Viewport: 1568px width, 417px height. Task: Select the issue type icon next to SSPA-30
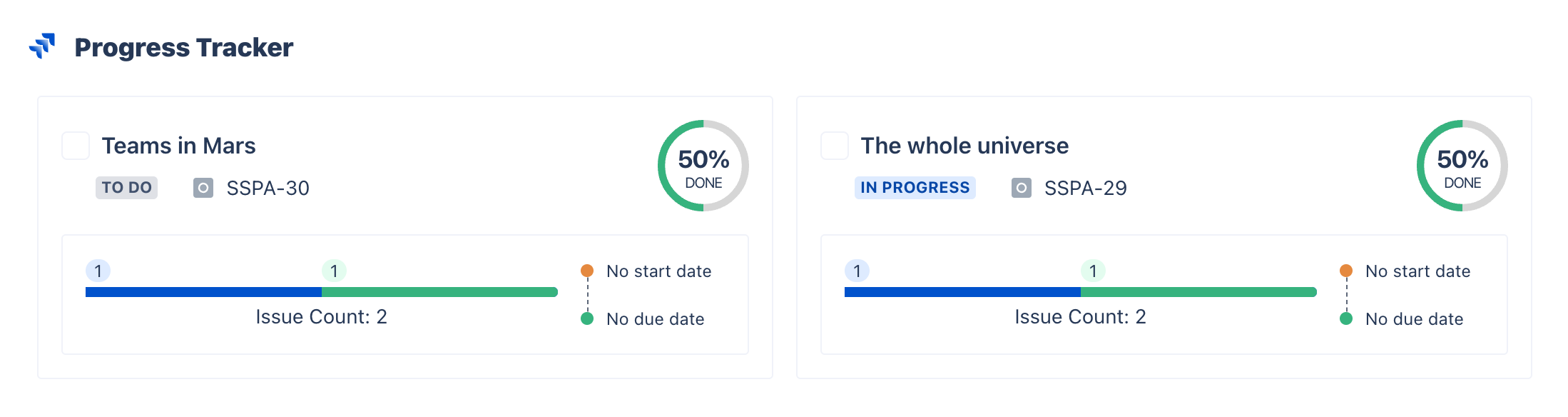coord(203,188)
